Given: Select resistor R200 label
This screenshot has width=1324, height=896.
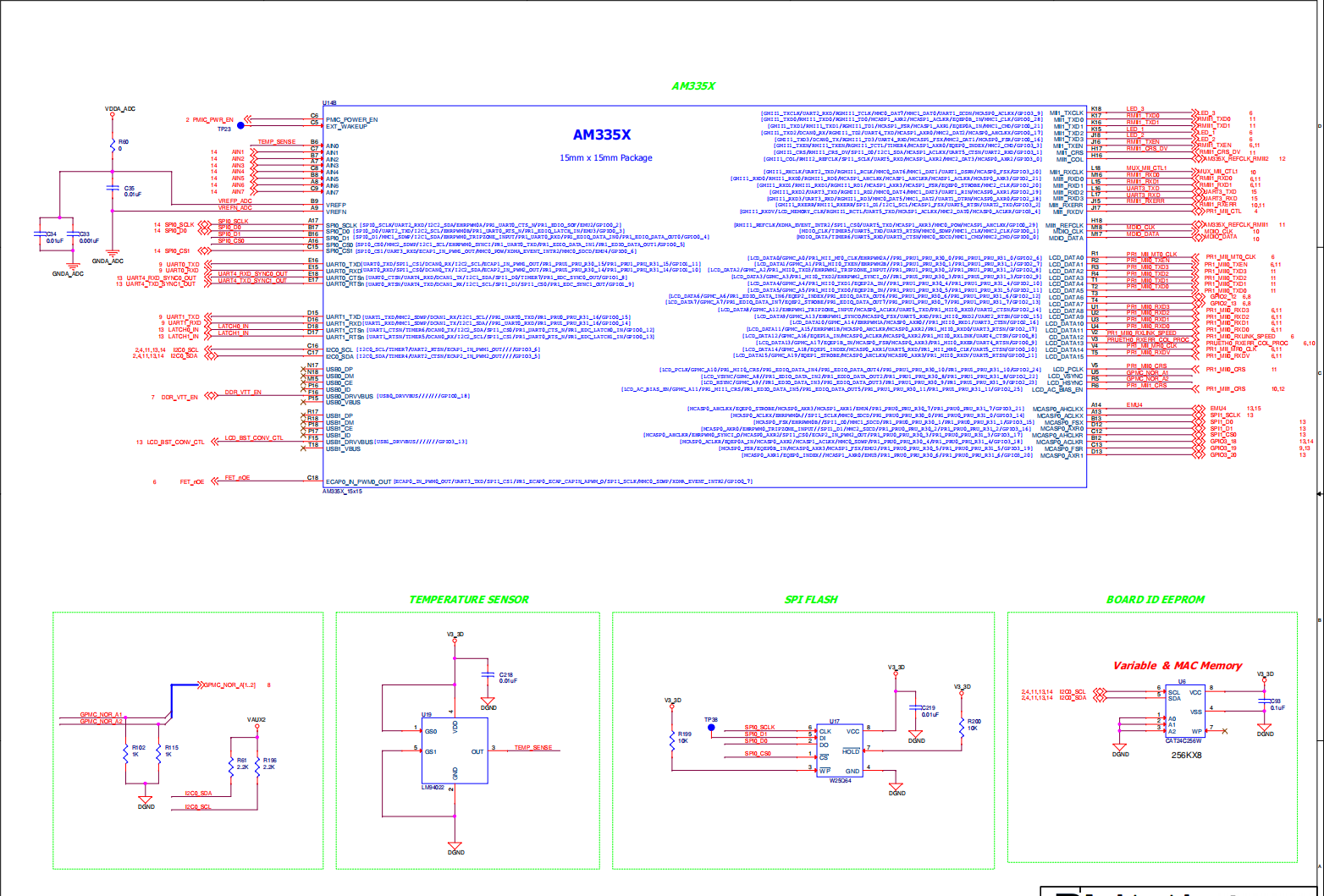Looking at the screenshot, I should 974,721.
